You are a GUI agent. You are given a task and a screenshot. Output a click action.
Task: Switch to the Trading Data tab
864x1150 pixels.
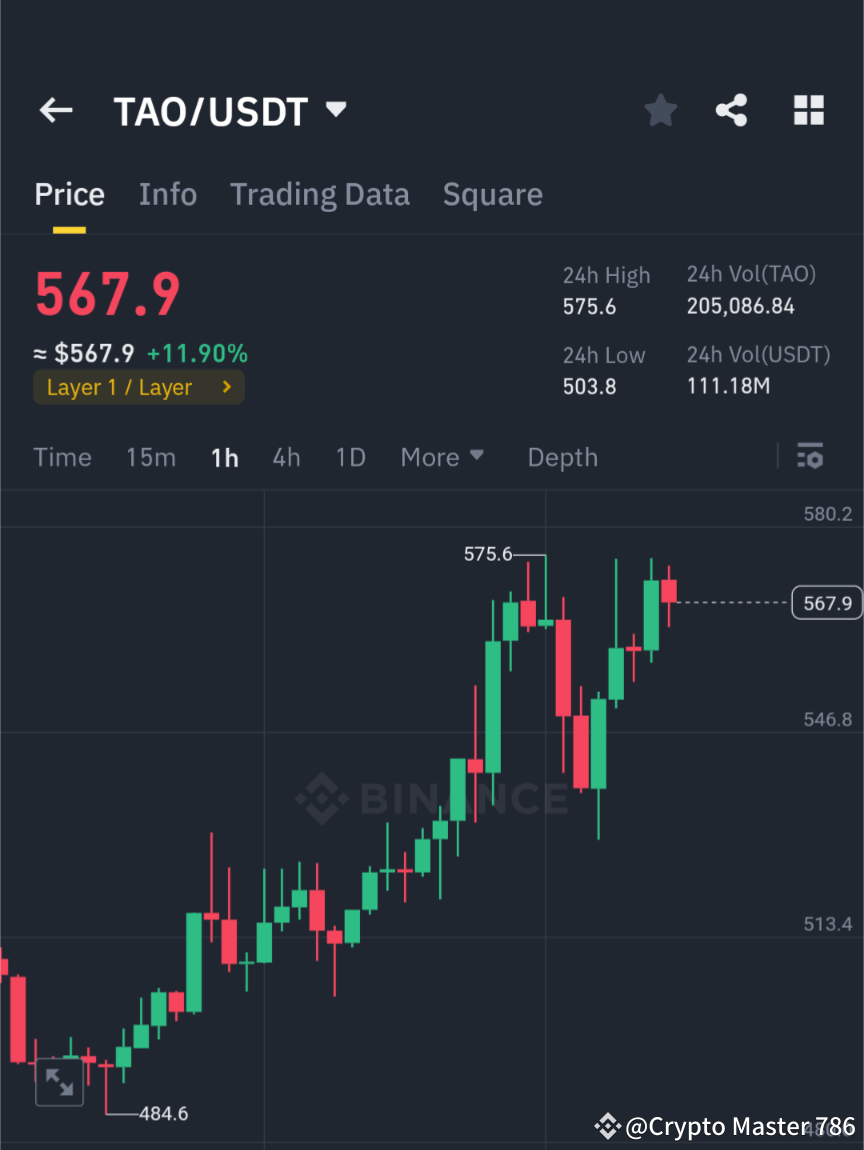click(320, 193)
